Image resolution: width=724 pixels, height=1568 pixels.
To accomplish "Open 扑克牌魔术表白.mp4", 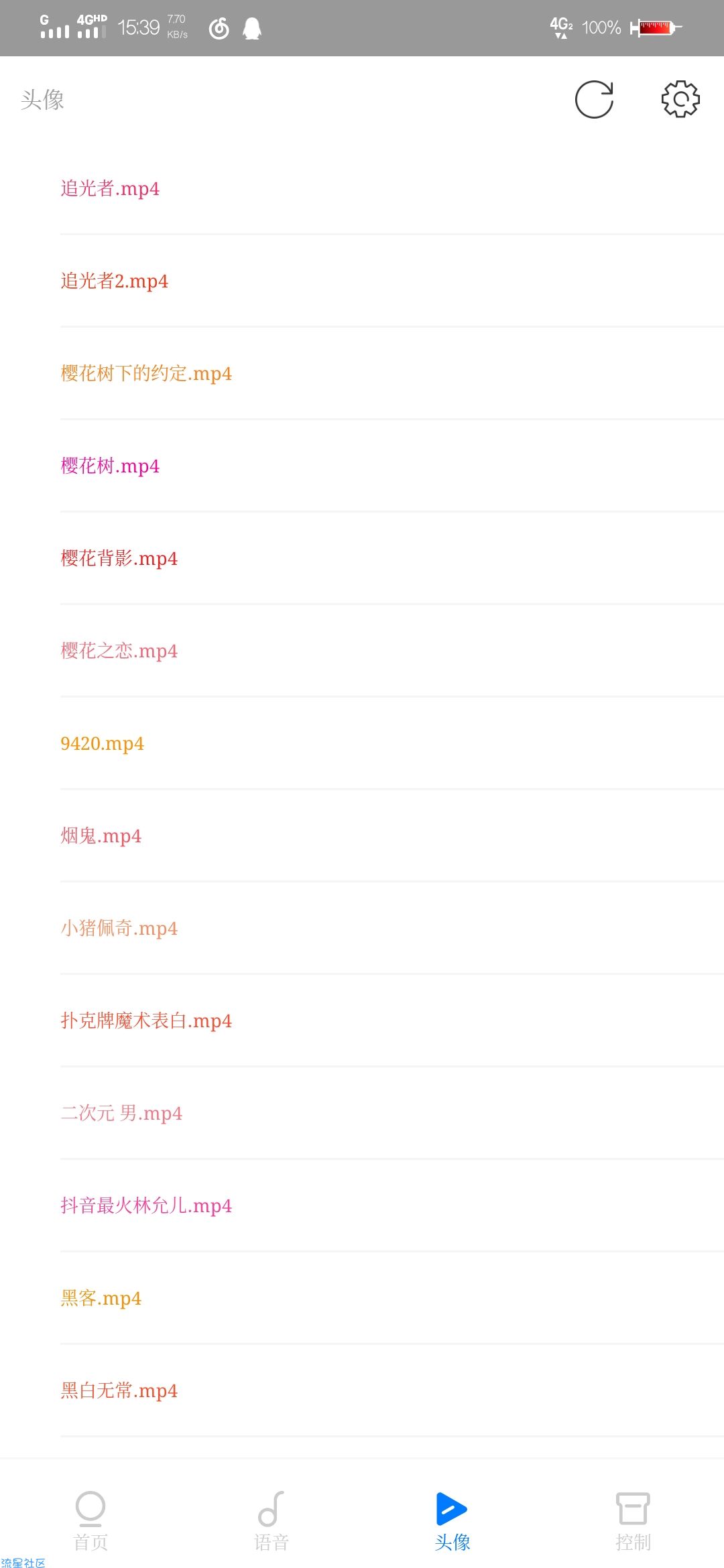I will tap(392, 1021).
